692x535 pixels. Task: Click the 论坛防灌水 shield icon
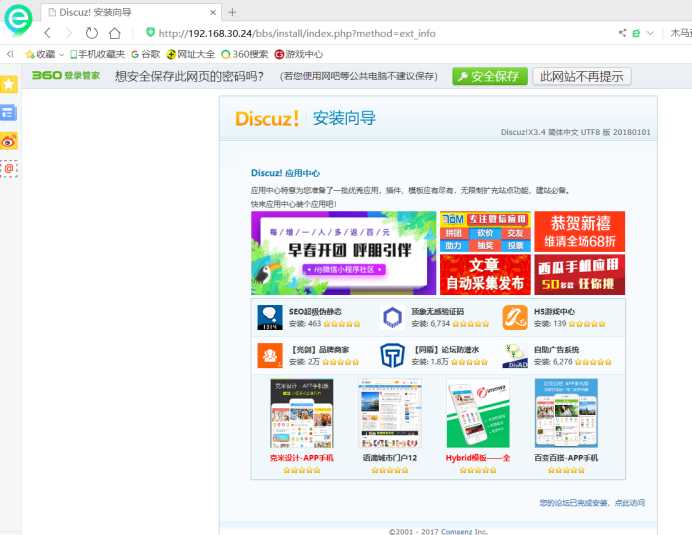pos(392,356)
